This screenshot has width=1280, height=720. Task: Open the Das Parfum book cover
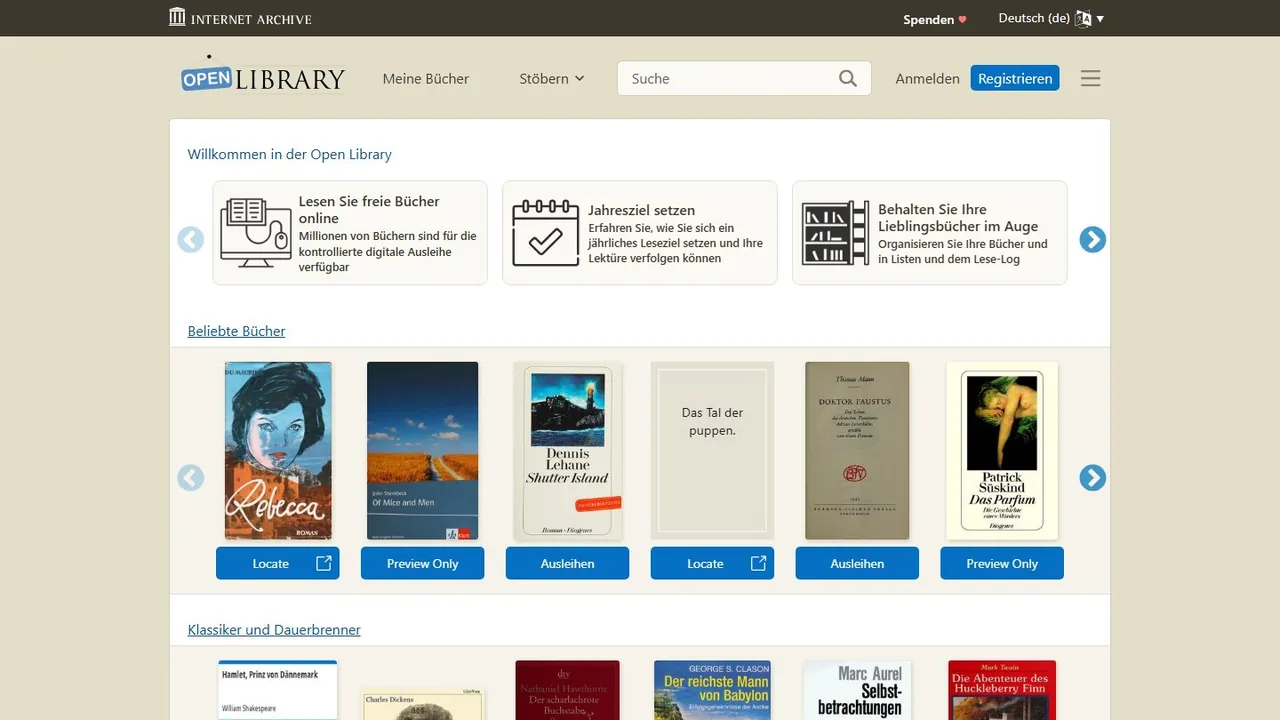(1002, 451)
